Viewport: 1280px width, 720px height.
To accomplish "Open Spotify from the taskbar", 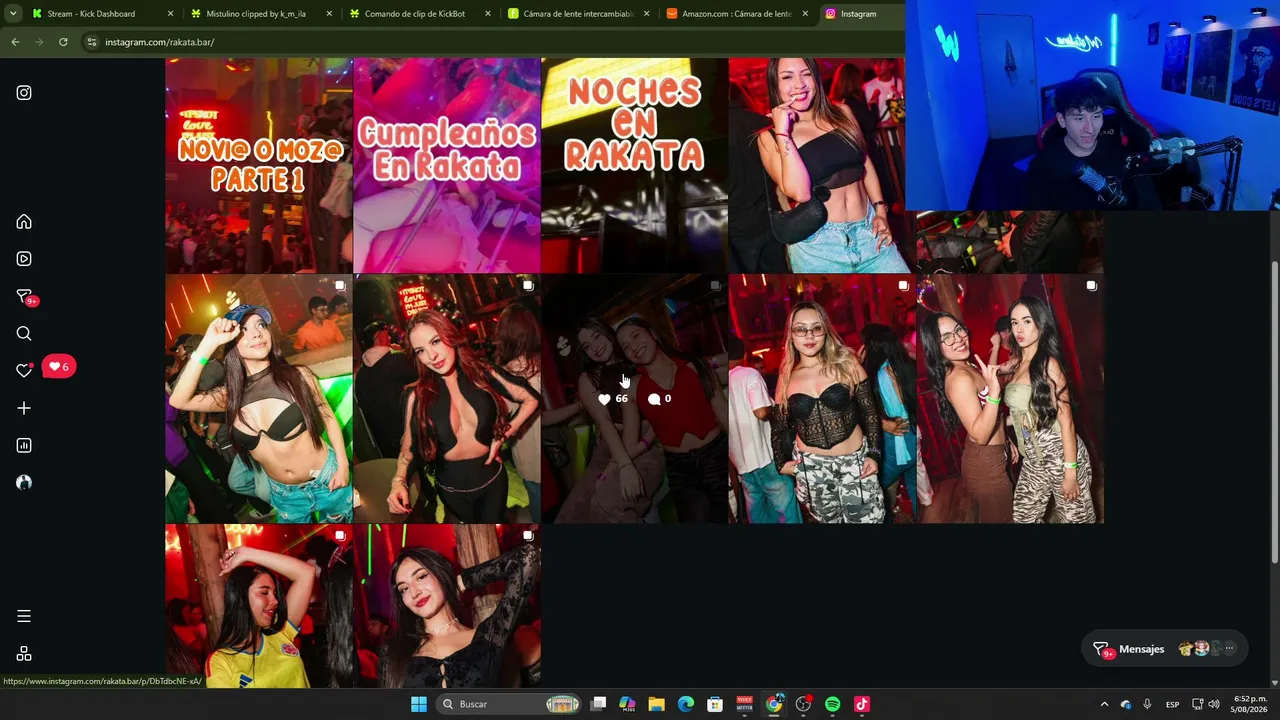I will pos(833,704).
